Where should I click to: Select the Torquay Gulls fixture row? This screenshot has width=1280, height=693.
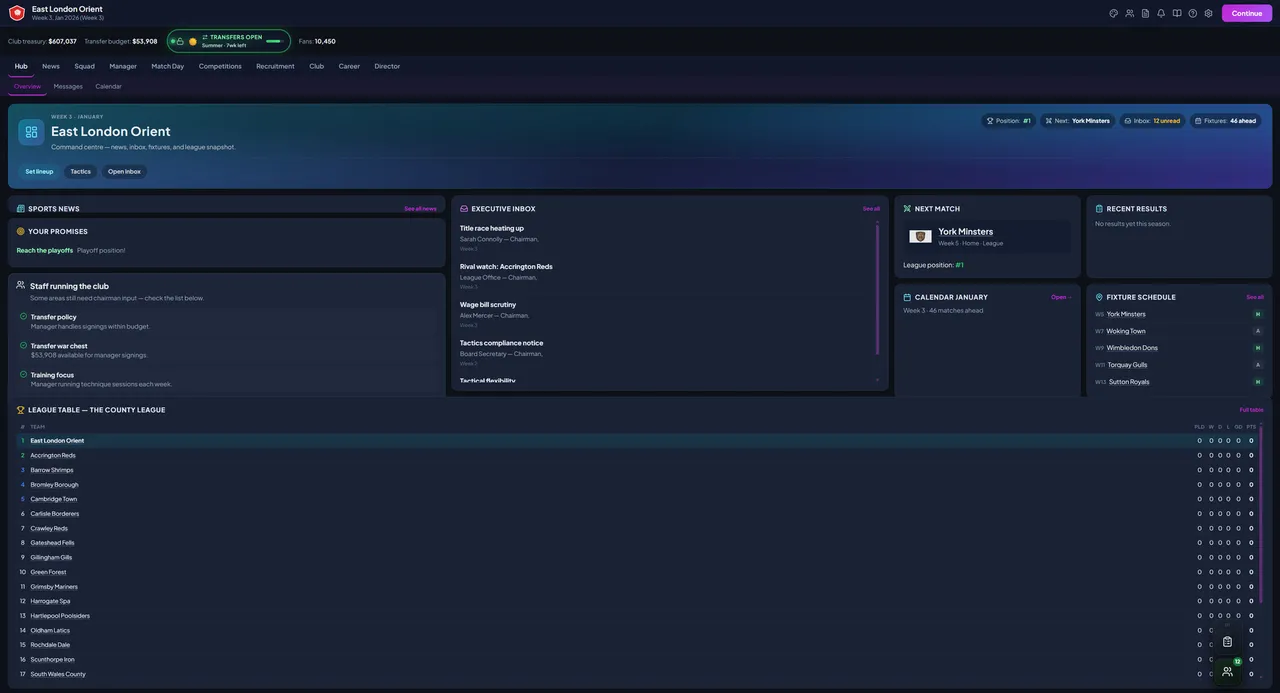click(x=1179, y=365)
